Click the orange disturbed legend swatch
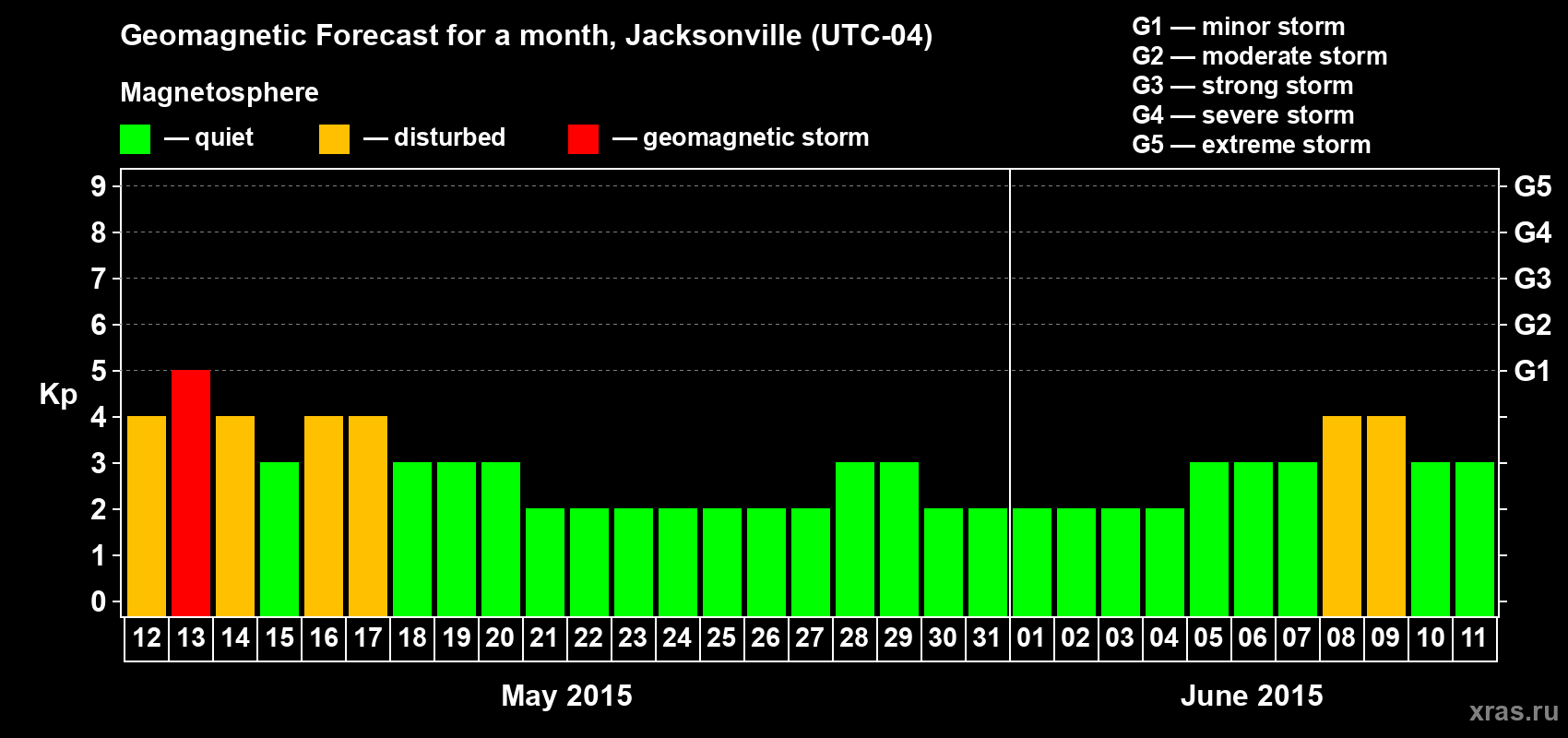Screen dimensions: 1568x738 click(x=334, y=139)
